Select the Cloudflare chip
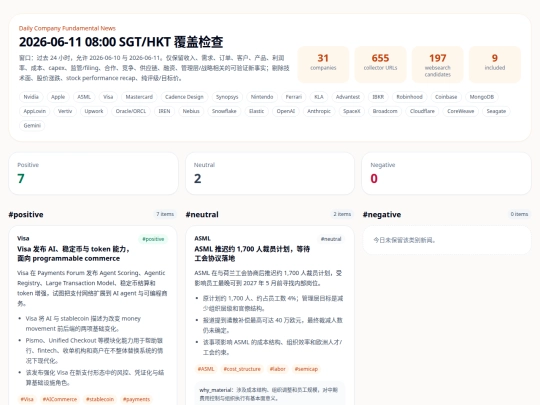The height and width of the screenshot is (405, 540). click(422, 111)
